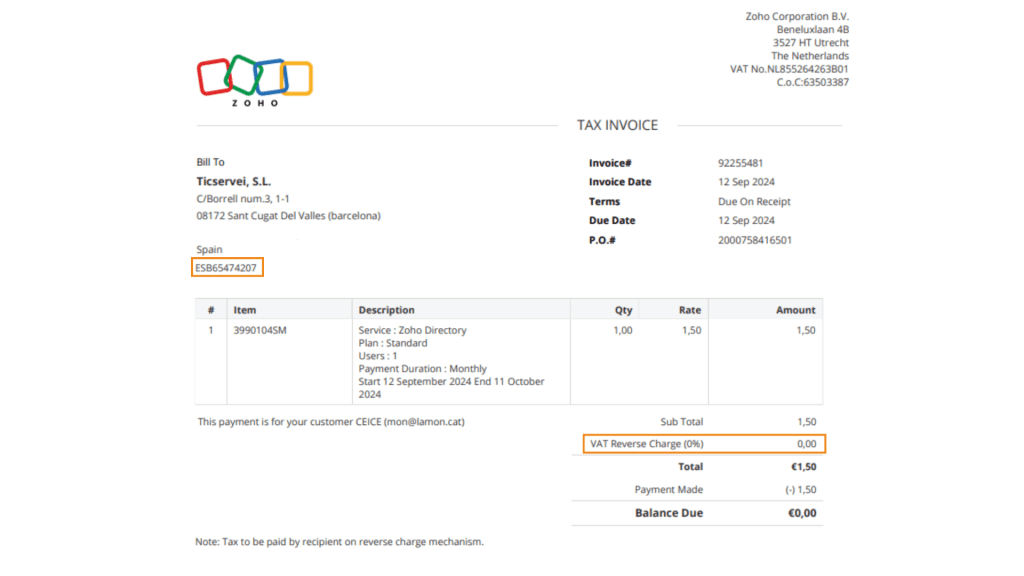This screenshot has width=1024, height=576.
Task: Select invoice number 92255481
Action: point(741,163)
